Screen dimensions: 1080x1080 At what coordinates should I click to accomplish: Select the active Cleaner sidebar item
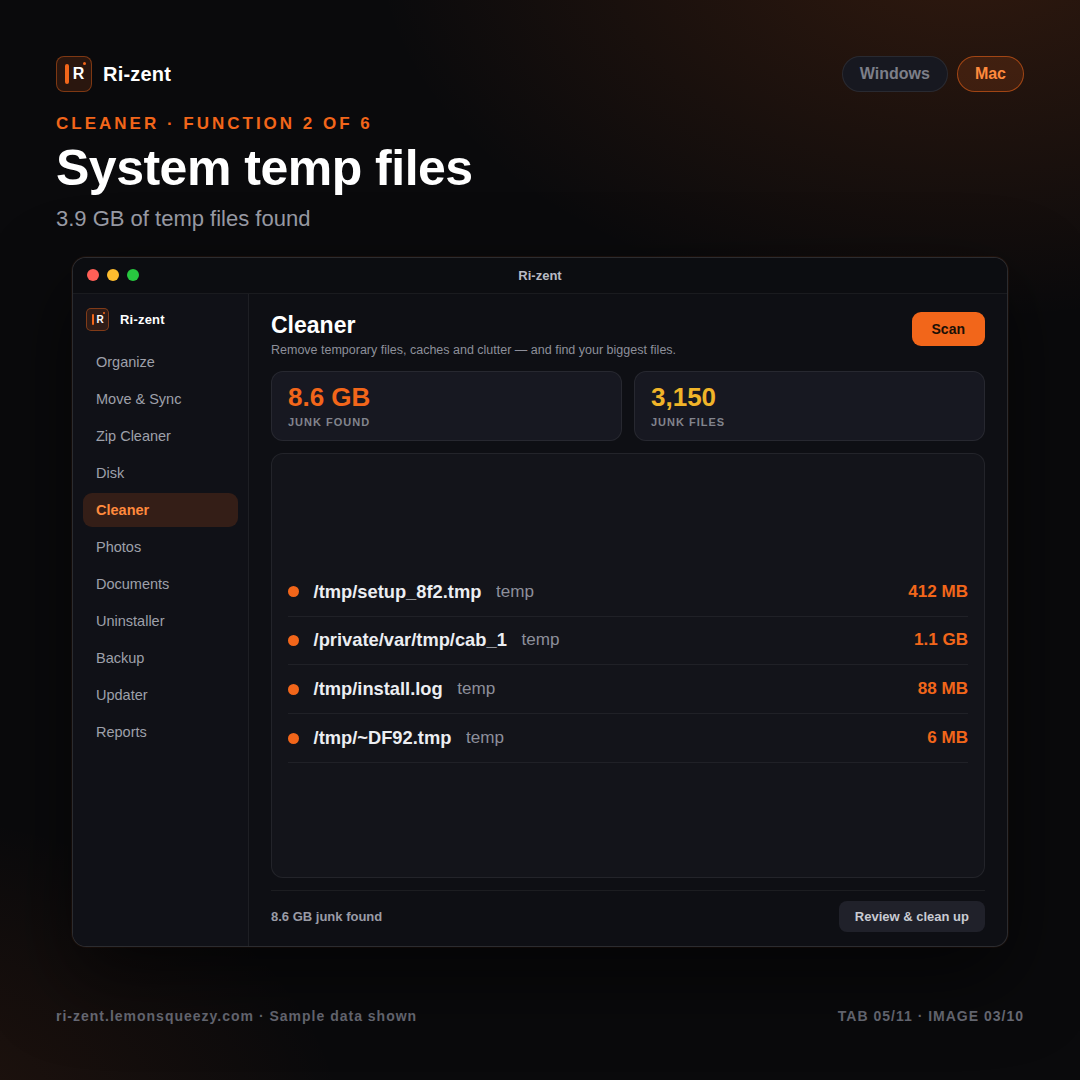[160, 510]
